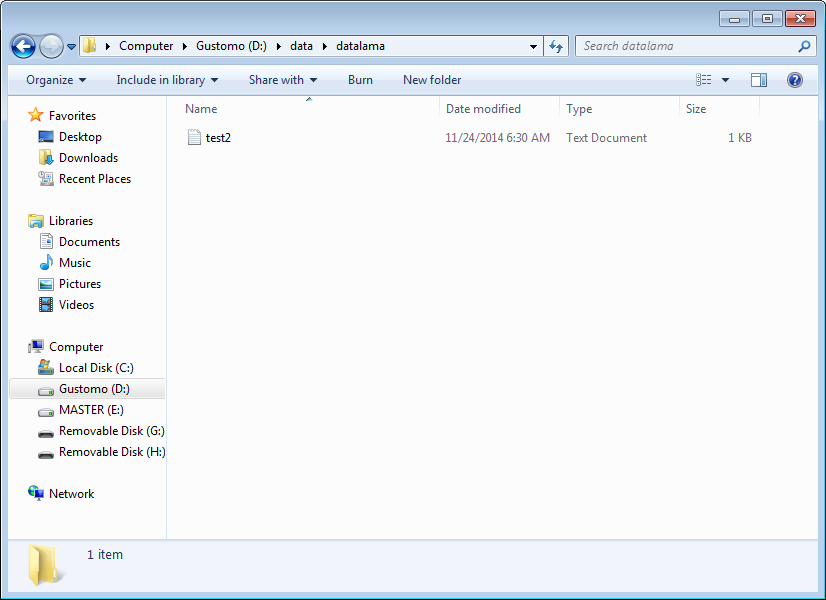826x600 pixels.
Task: Refresh the folder with the refresh icon
Action: pyautogui.click(x=556, y=46)
